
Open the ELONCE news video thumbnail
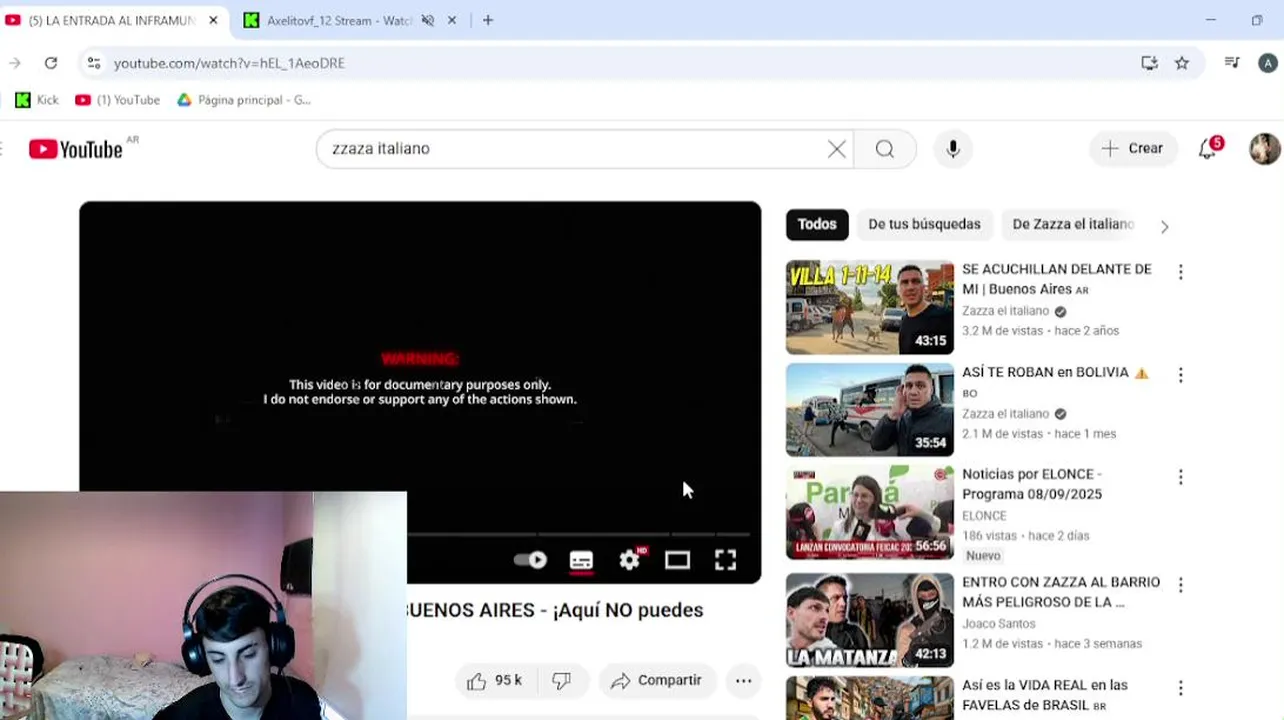(x=870, y=513)
